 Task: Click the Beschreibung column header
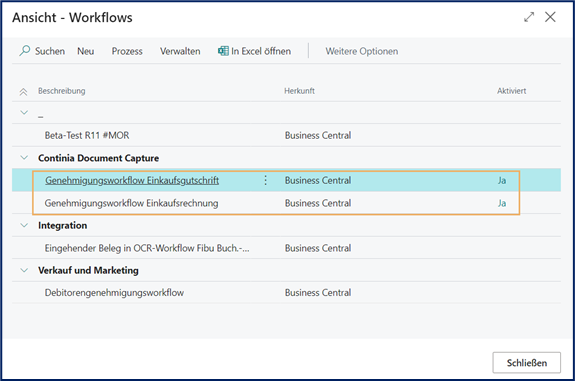62,91
